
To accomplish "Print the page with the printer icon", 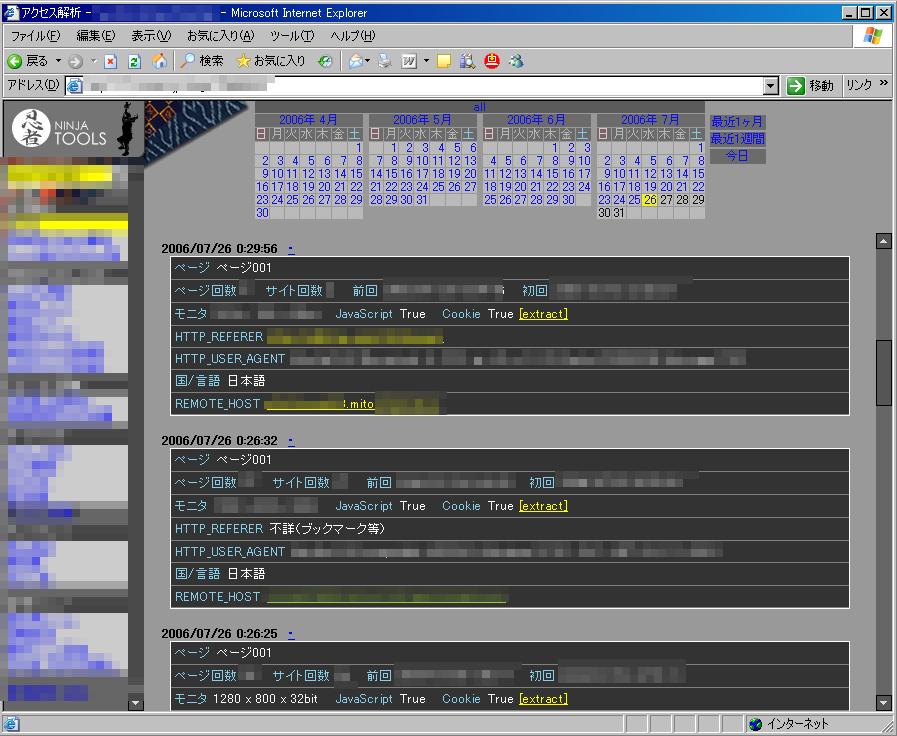I will tap(385, 61).
